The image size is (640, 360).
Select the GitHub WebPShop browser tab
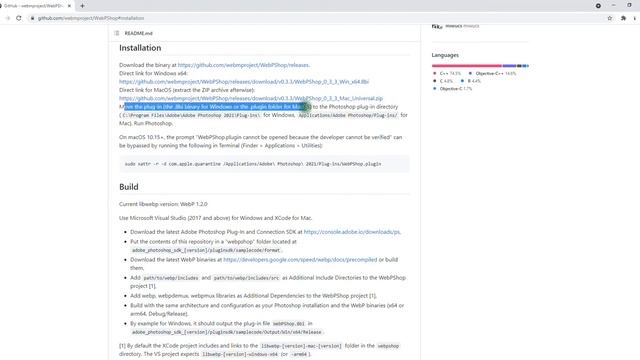36,6
